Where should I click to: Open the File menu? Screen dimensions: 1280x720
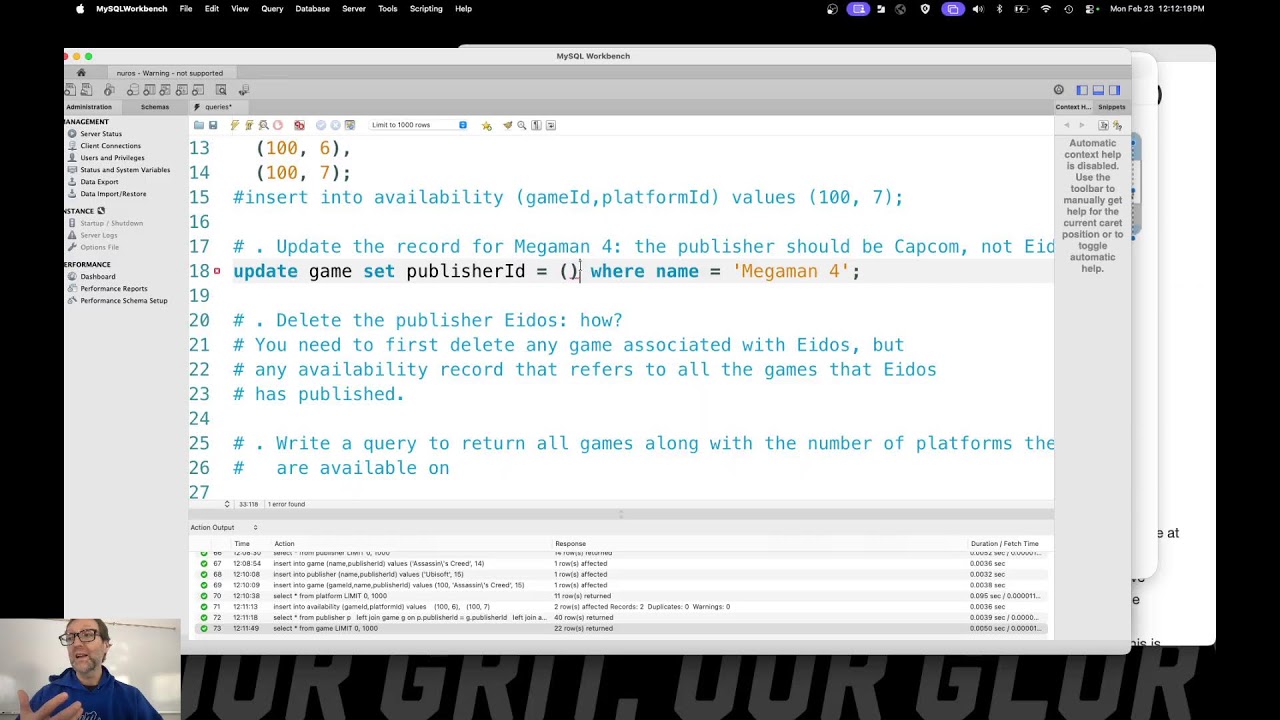(x=186, y=9)
